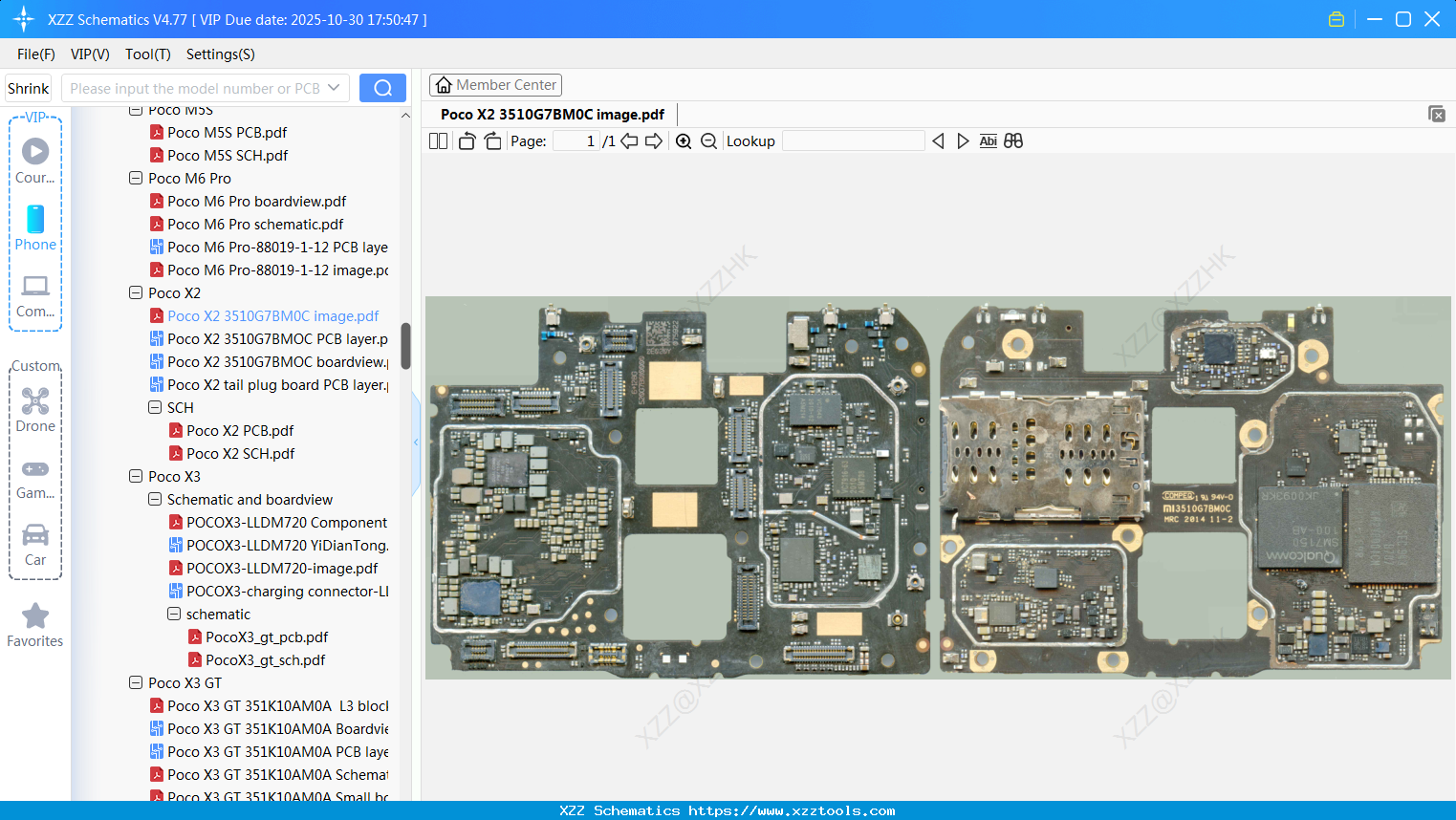Select the dual-page layout icon
The width and height of the screenshot is (1456, 820).
[x=438, y=140]
